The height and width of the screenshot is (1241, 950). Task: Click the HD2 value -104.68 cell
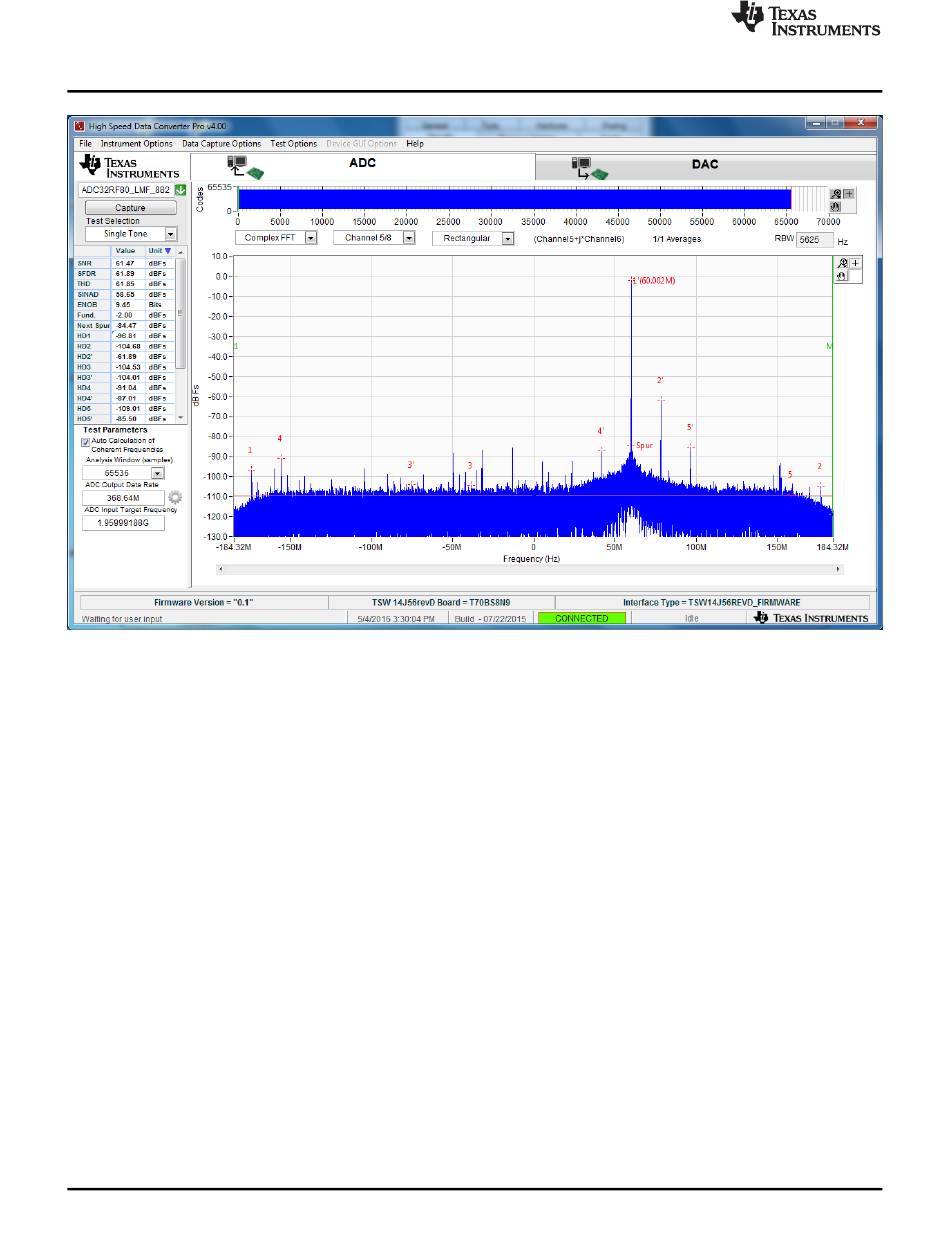[x=128, y=346]
